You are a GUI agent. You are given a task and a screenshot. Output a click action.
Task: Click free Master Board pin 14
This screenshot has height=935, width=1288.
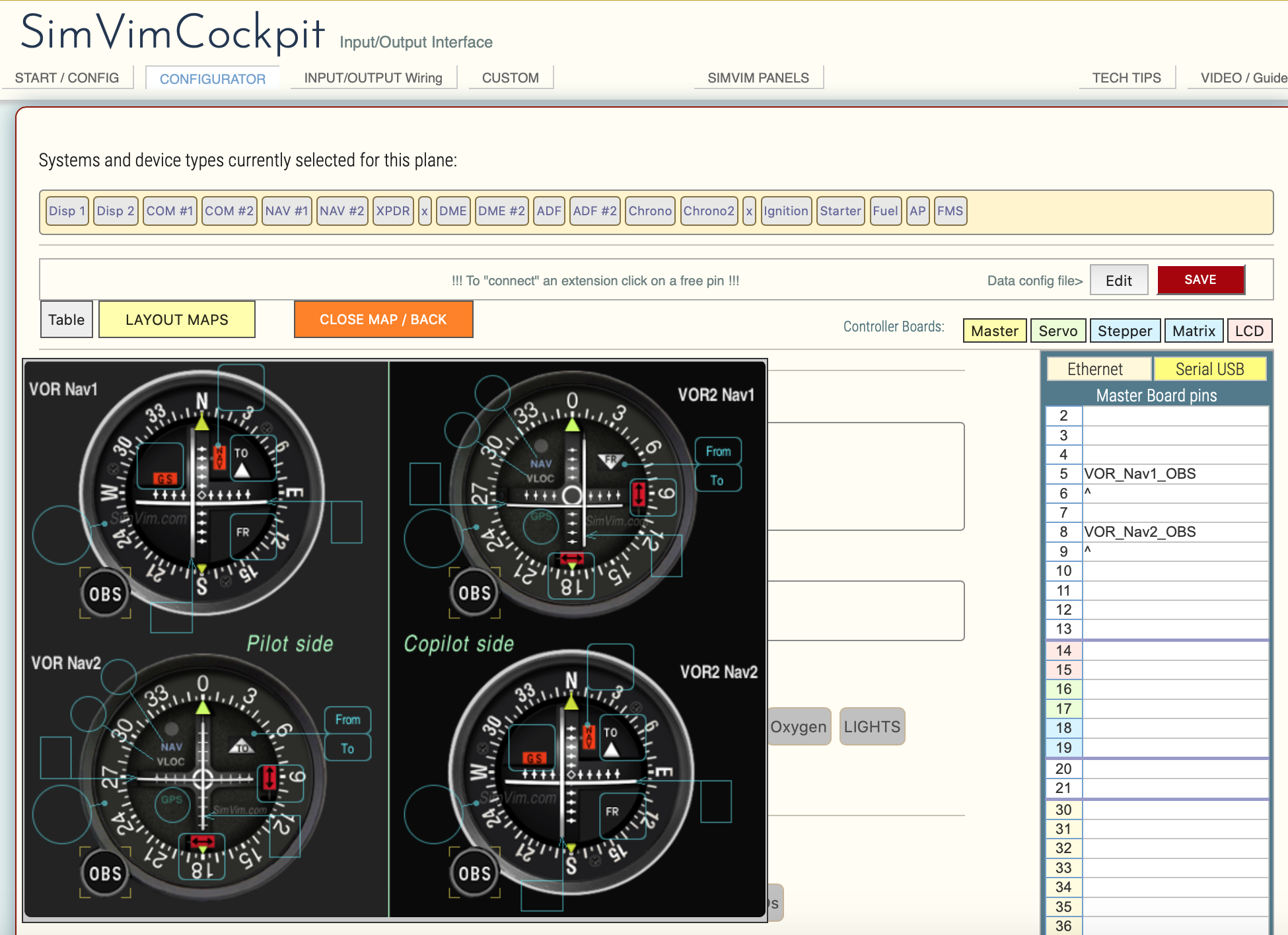[1175, 650]
